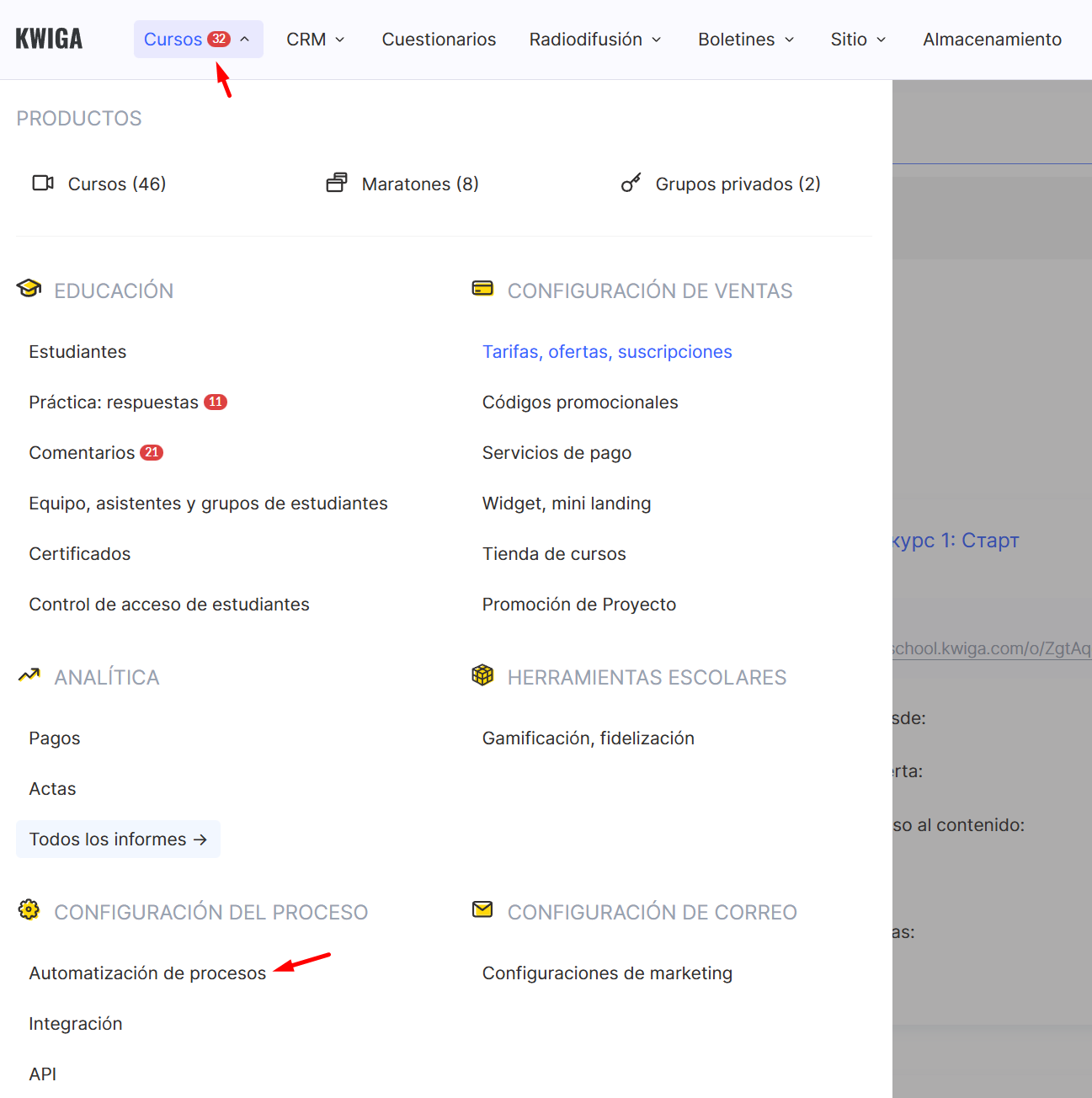This screenshot has height=1098, width=1092.
Task: Click the trending arrow Analítica icon
Action: (x=29, y=675)
